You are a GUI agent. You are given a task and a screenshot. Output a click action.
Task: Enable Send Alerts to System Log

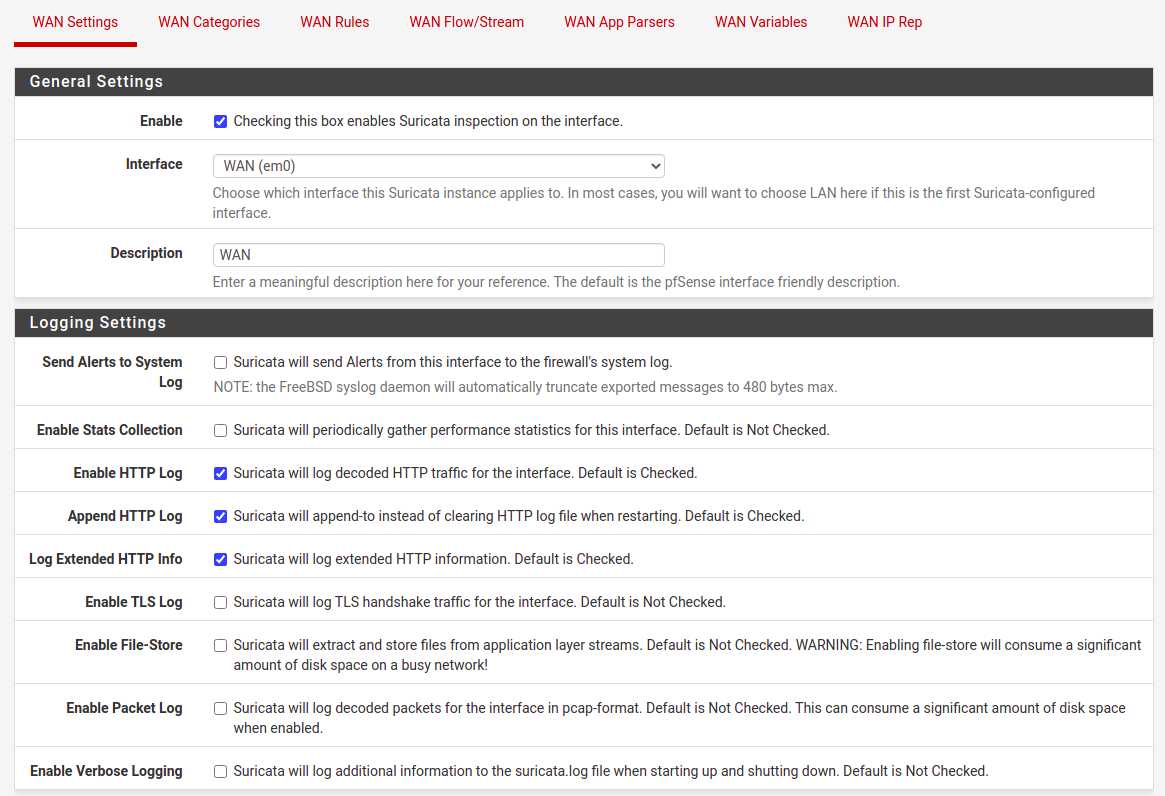(221, 363)
